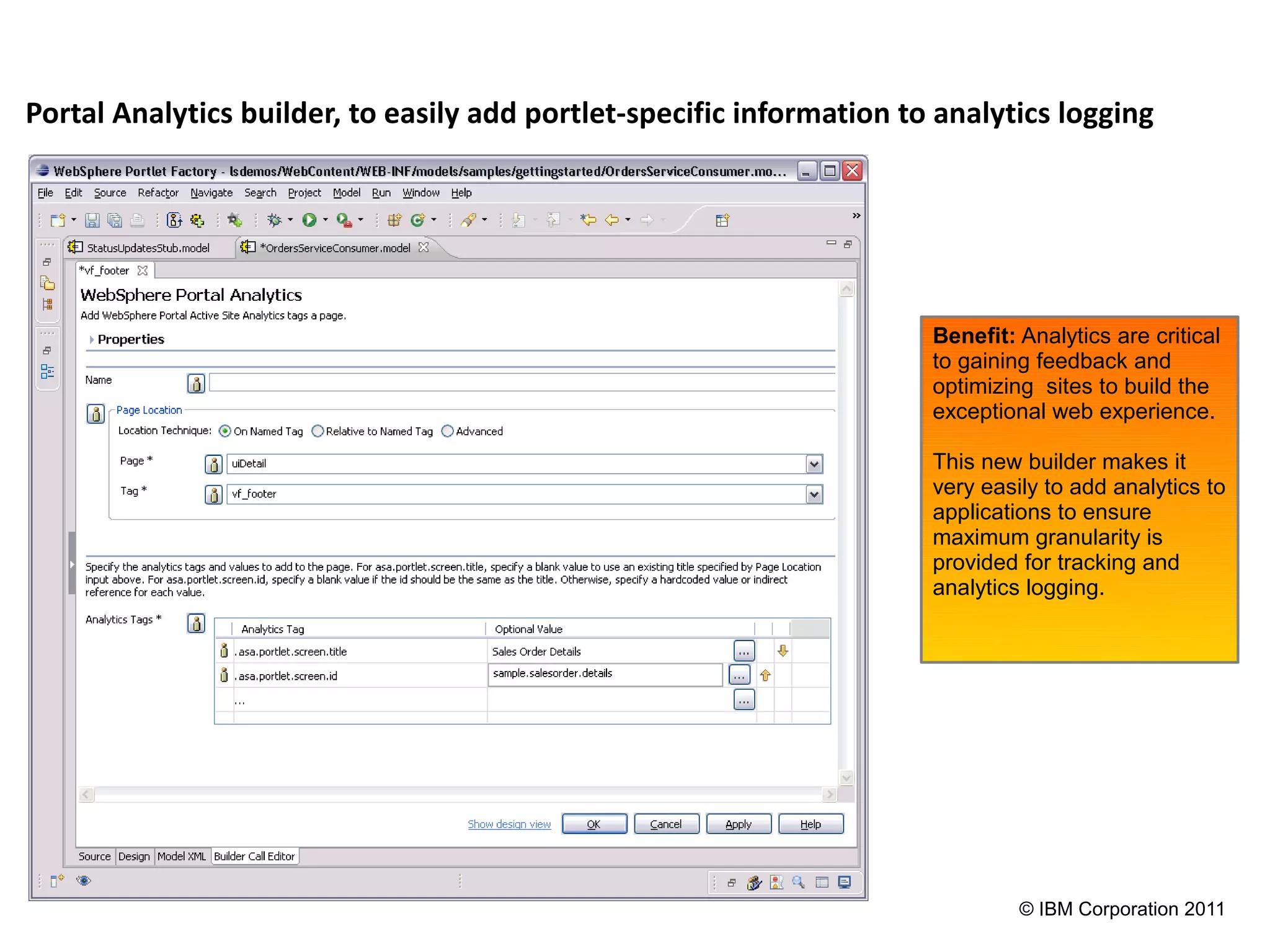1270x952 pixels.
Task: Open the Model menu
Action: coord(347,193)
